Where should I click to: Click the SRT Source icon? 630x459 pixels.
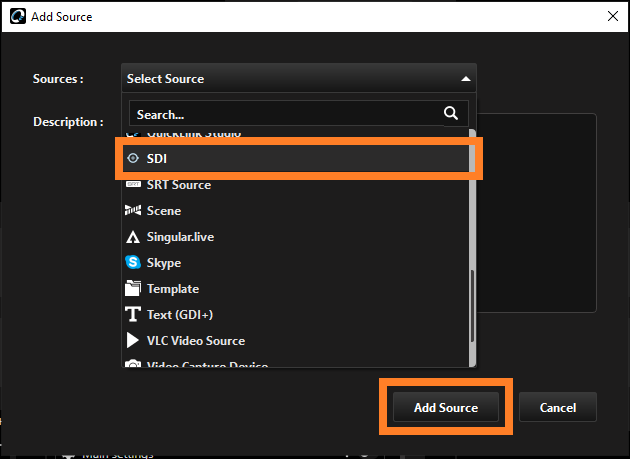133,185
